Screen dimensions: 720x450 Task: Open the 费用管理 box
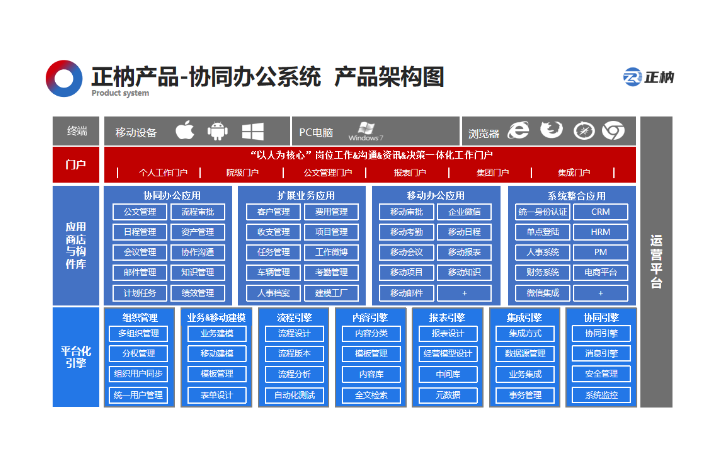[331, 212]
